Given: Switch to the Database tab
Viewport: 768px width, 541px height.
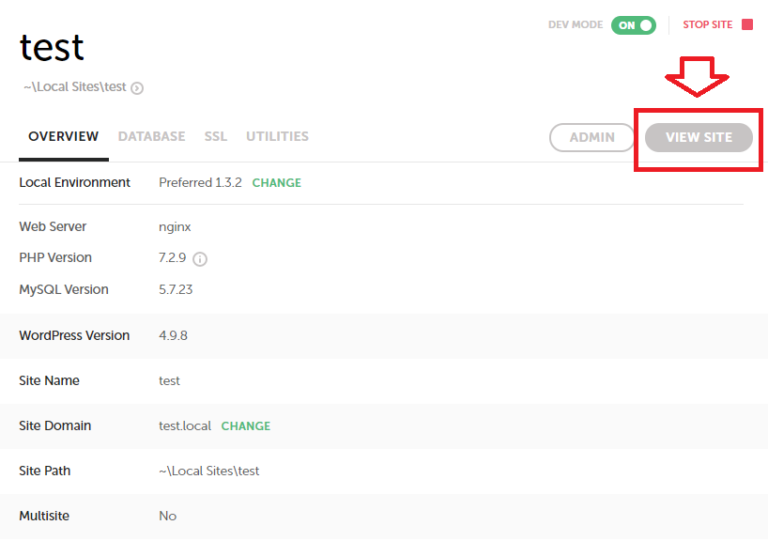Looking at the screenshot, I should 151,137.
